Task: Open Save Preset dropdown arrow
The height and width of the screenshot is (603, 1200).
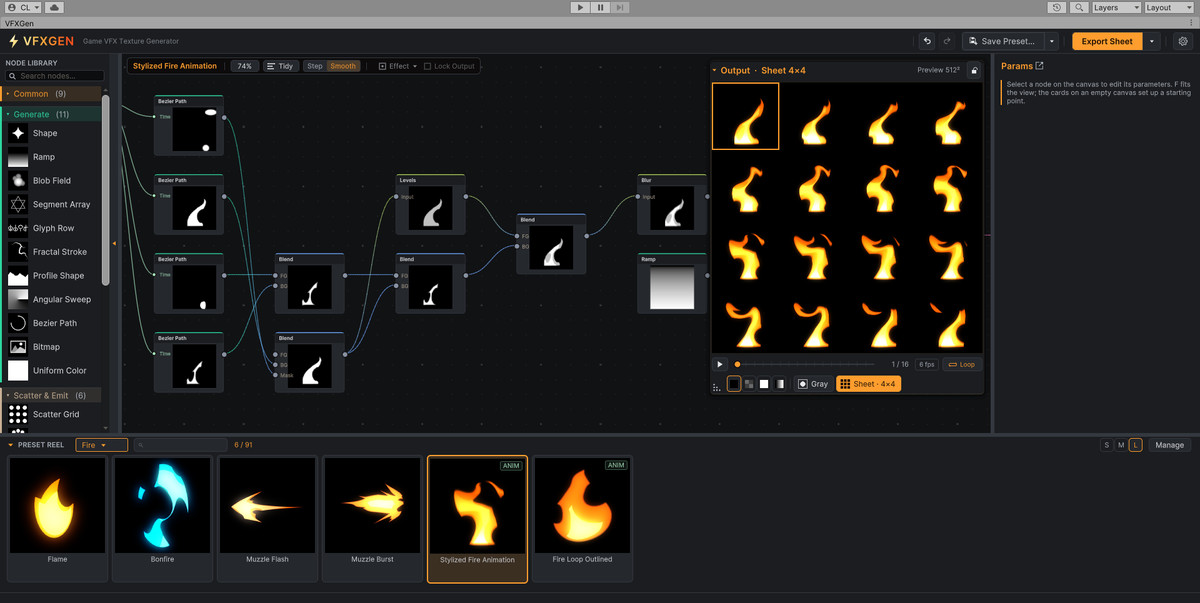Action: 1052,41
